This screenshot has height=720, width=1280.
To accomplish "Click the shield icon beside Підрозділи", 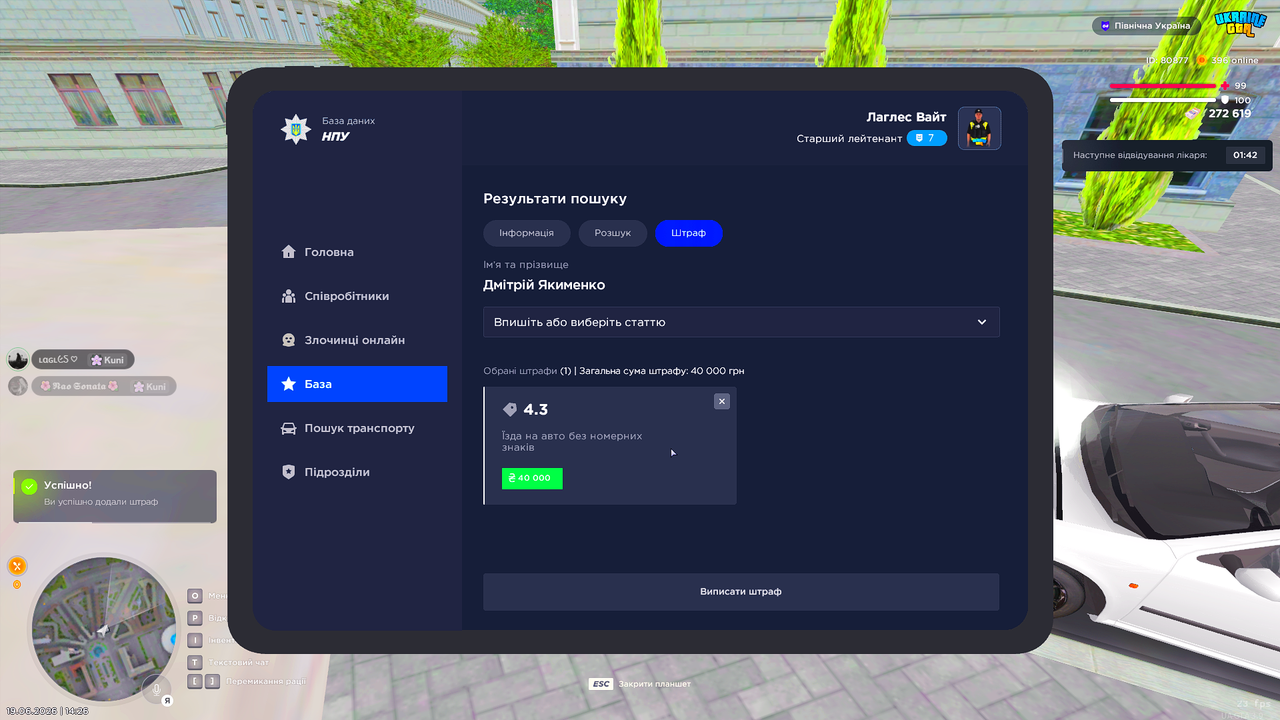I will click(x=289, y=472).
